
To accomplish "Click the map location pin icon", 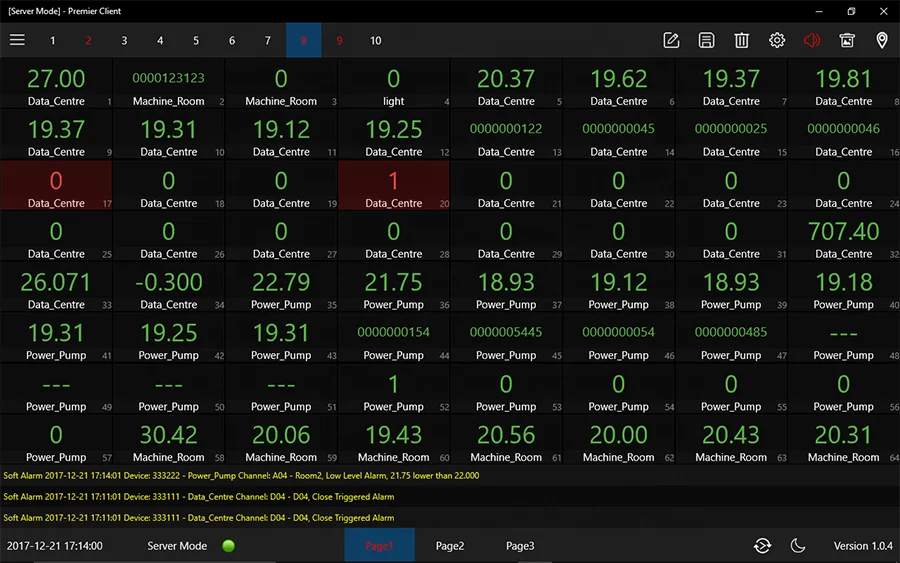I will tap(882, 40).
